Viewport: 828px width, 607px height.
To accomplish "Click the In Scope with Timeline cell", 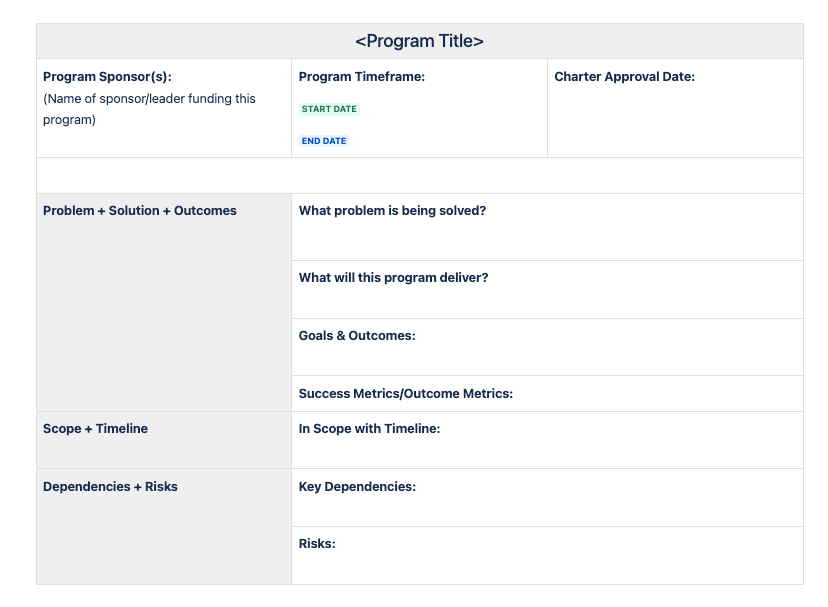I will pos(547,440).
